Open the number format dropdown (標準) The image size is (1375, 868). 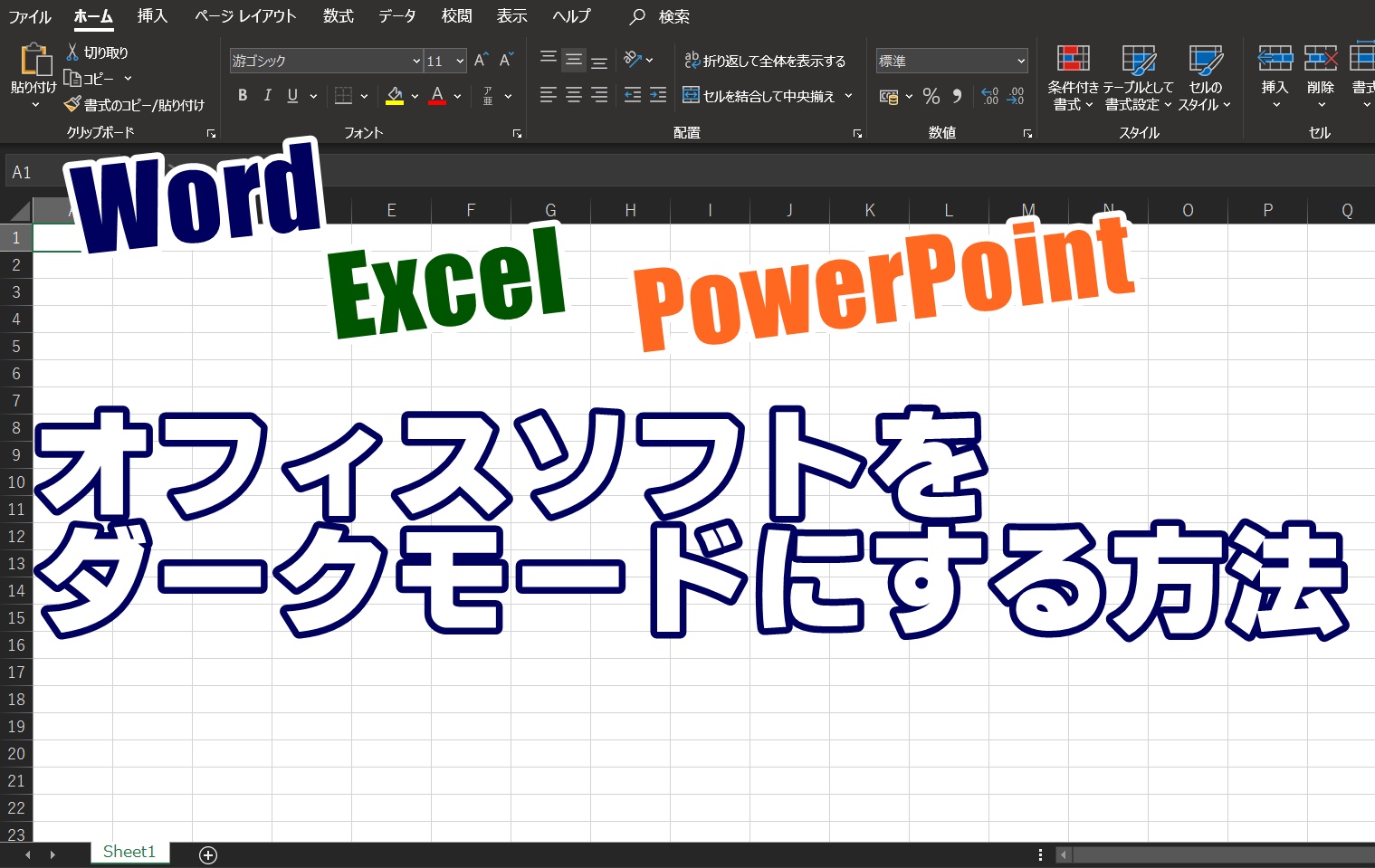coord(1021,61)
